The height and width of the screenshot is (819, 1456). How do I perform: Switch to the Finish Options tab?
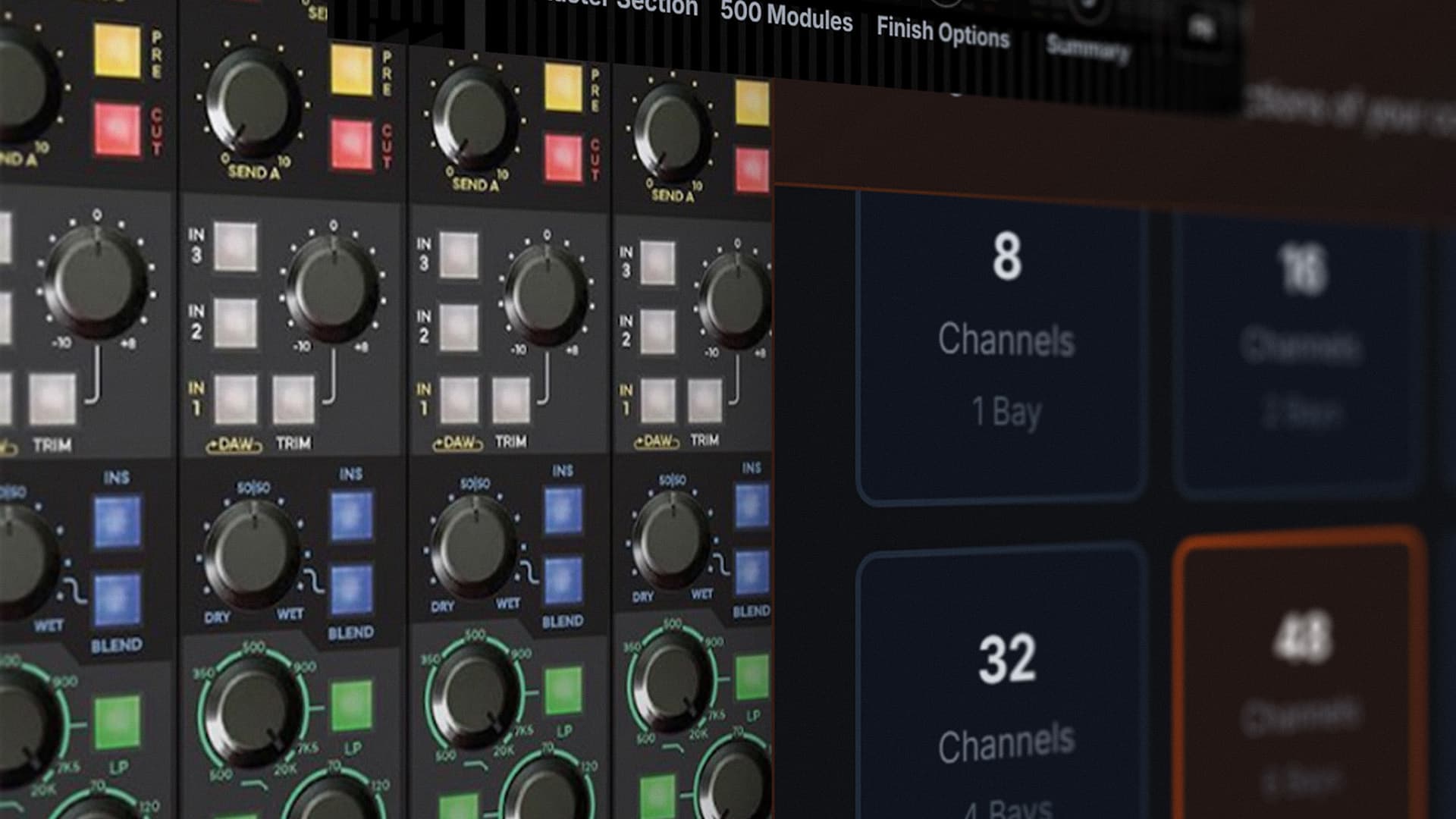click(943, 33)
